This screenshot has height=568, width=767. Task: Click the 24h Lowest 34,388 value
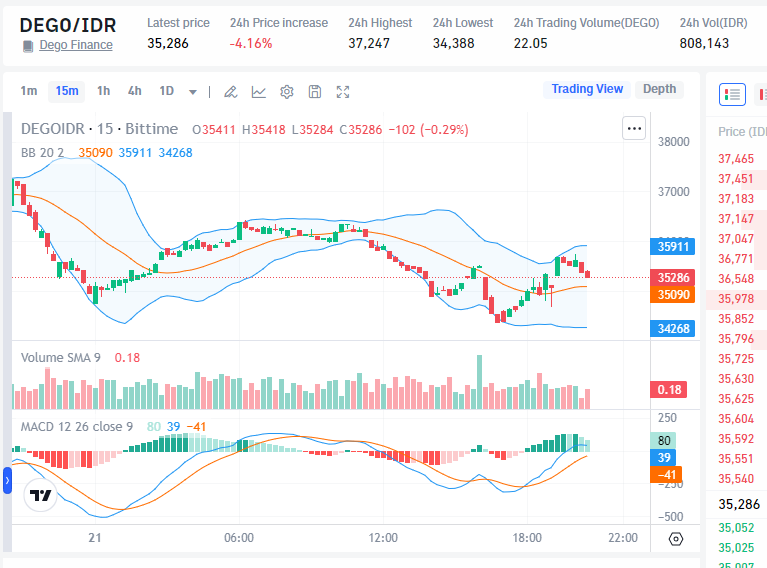pyautogui.click(x=453, y=44)
